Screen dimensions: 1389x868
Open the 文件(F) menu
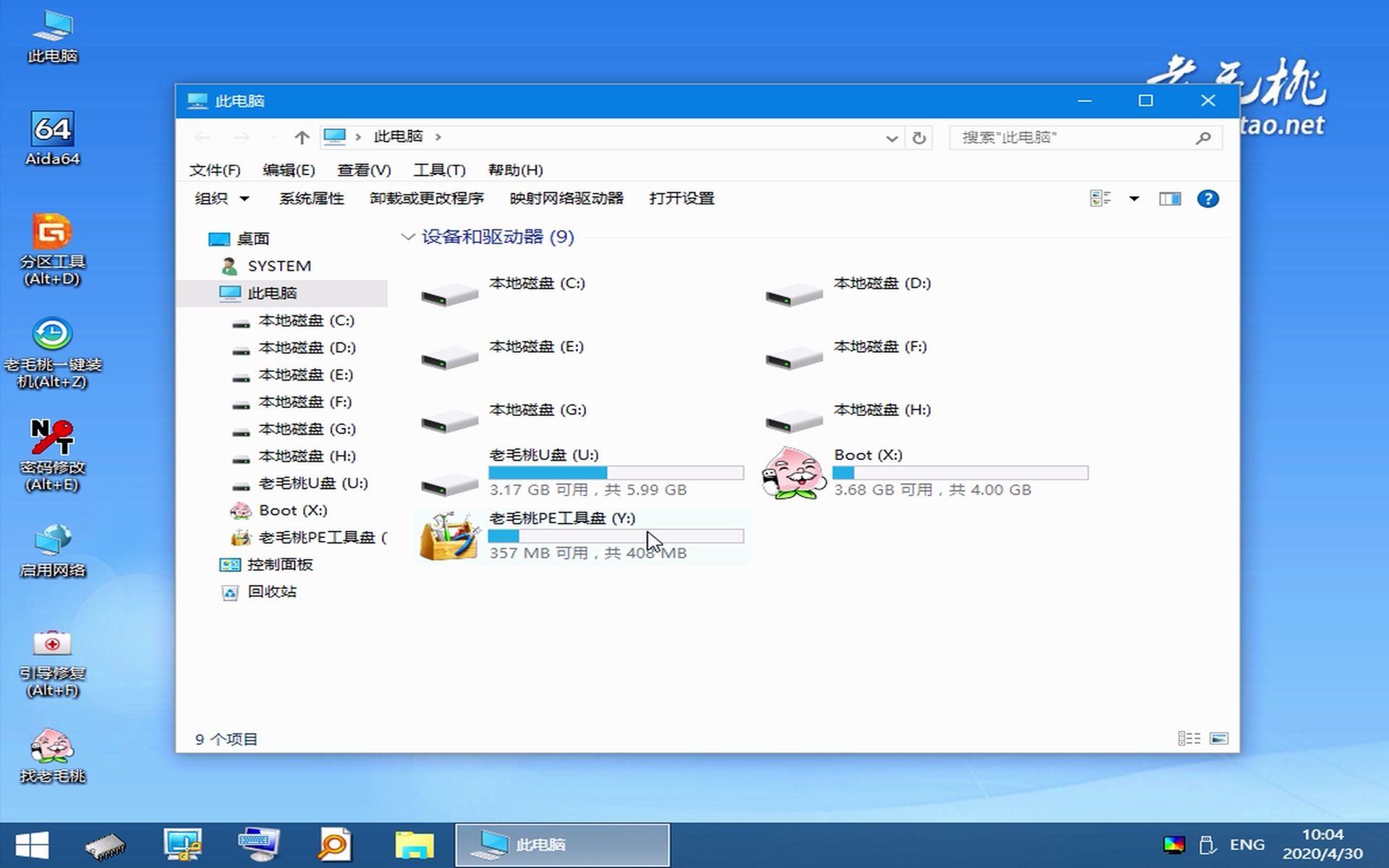click(214, 170)
